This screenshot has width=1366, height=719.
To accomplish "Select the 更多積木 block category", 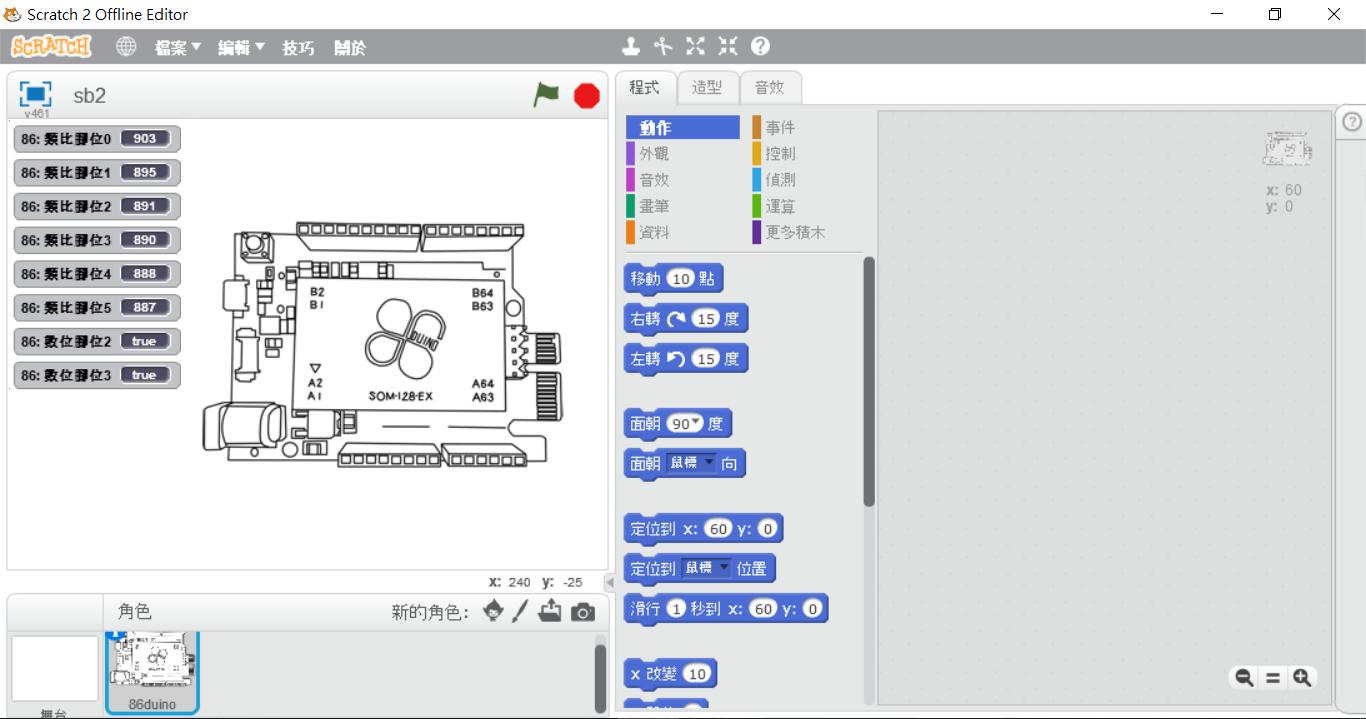I will (808, 232).
